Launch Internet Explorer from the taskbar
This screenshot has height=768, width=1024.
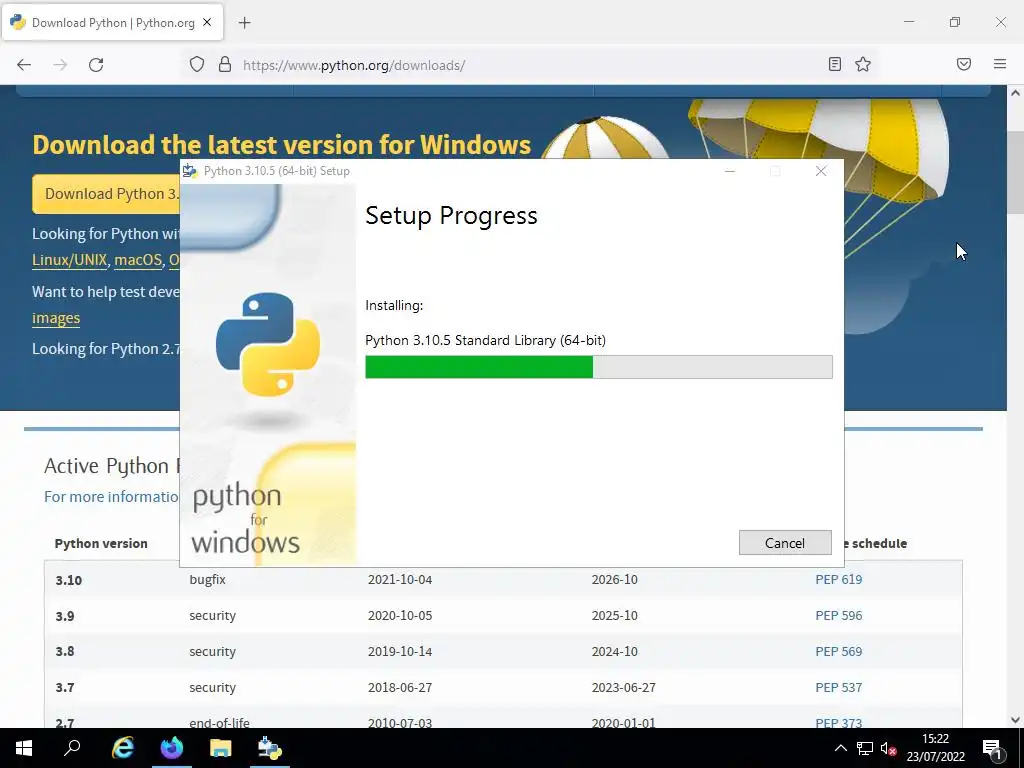pos(123,748)
